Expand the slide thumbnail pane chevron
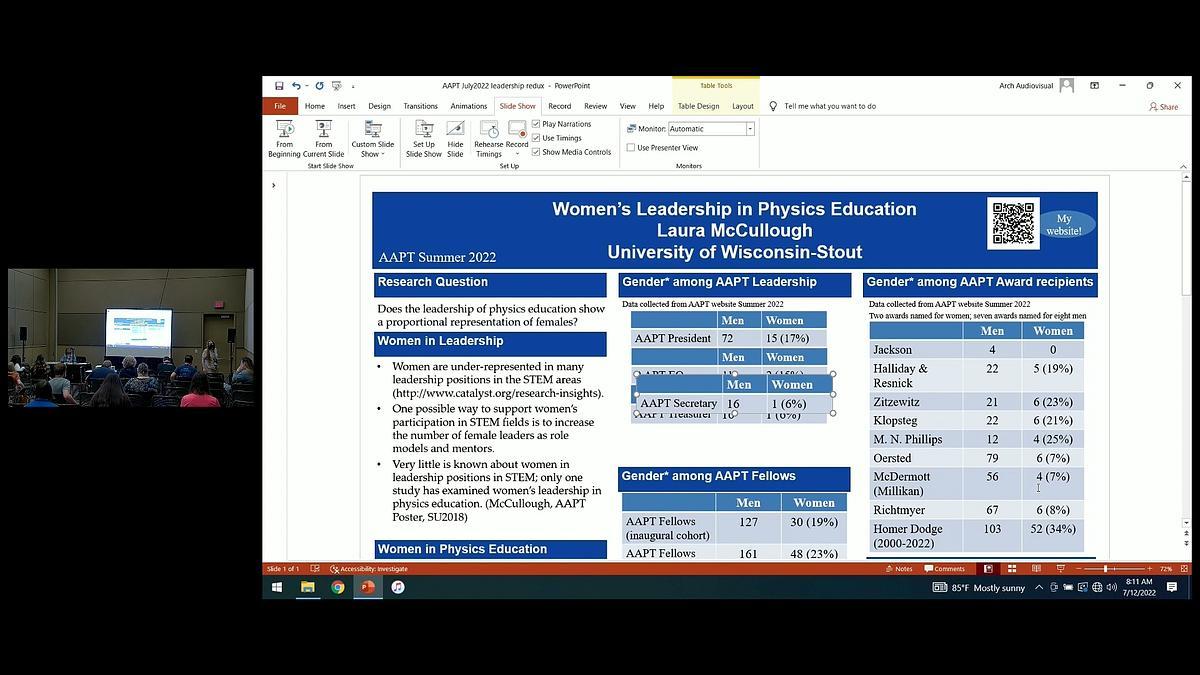This screenshot has height=675, width=1200. (x=273, y=185)
